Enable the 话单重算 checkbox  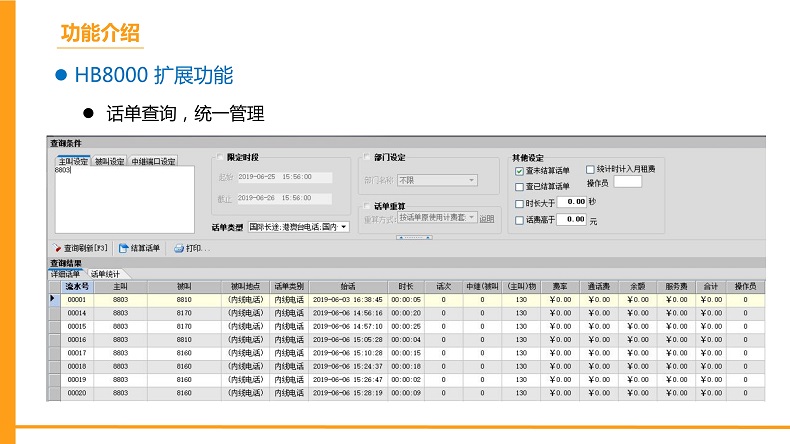coord(367,206)
